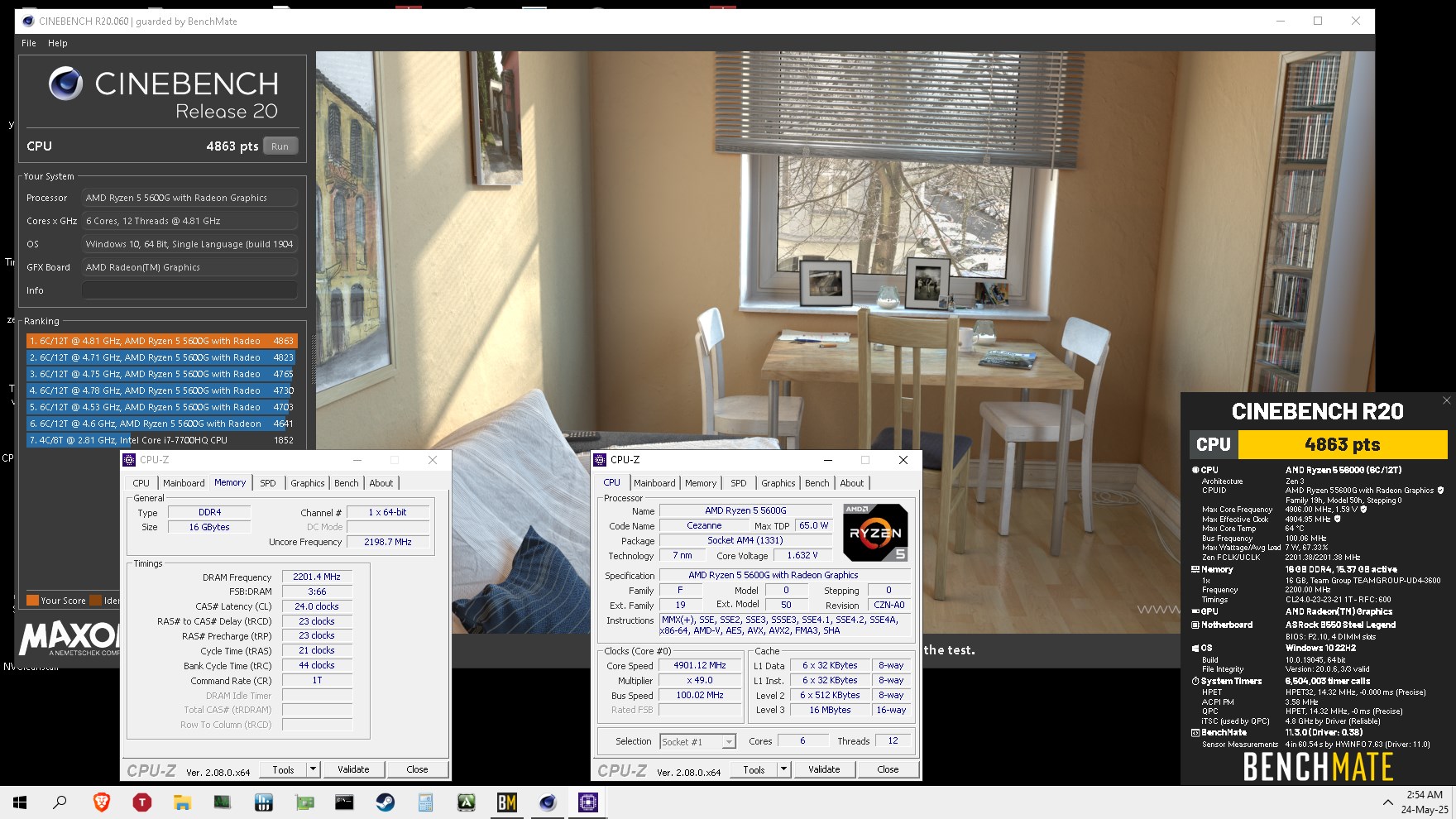Open taskbar search magnifier
This screenshot has width=1456, height=819.
(x=60, y=802)
